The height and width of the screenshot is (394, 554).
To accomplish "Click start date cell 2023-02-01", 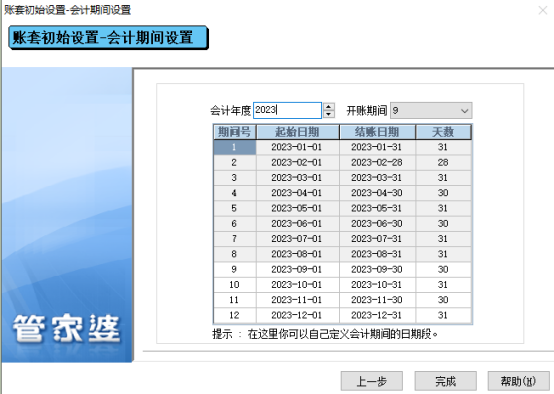I will click(297, 163).
